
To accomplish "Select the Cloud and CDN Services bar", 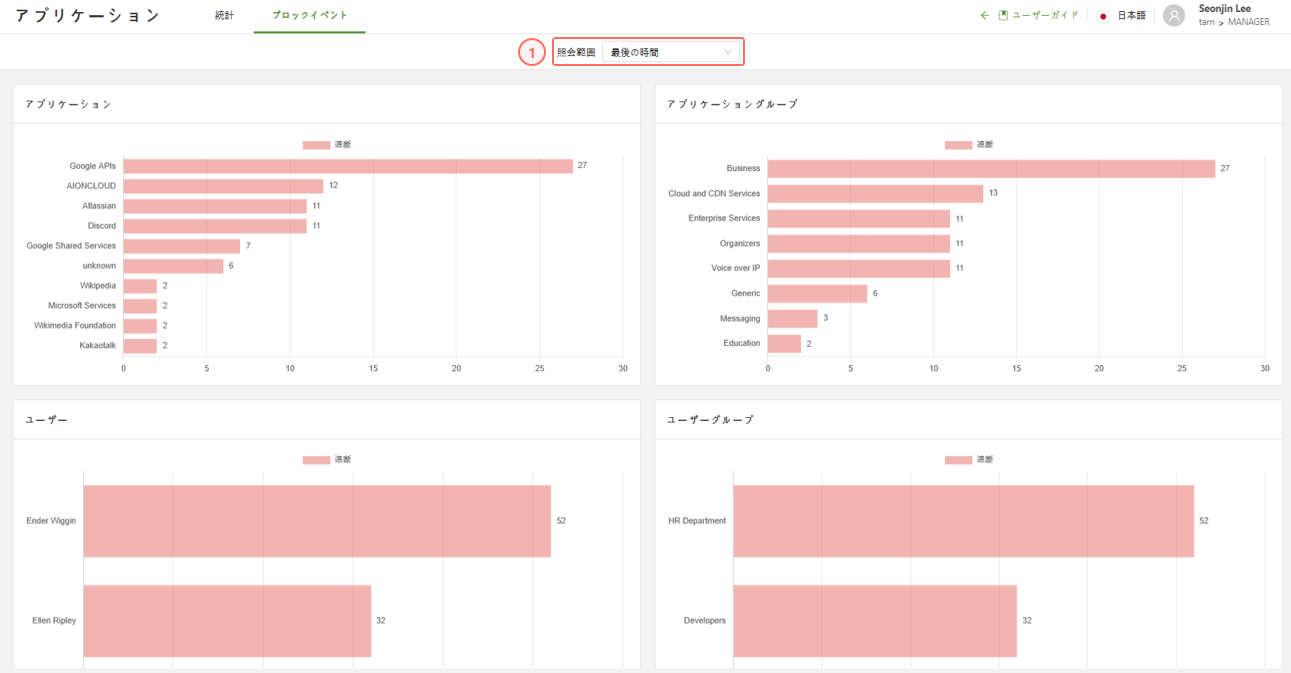I will pos(875,194).
